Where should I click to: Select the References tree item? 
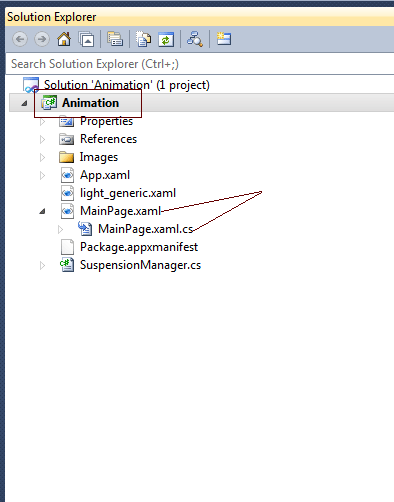(108, 139)
